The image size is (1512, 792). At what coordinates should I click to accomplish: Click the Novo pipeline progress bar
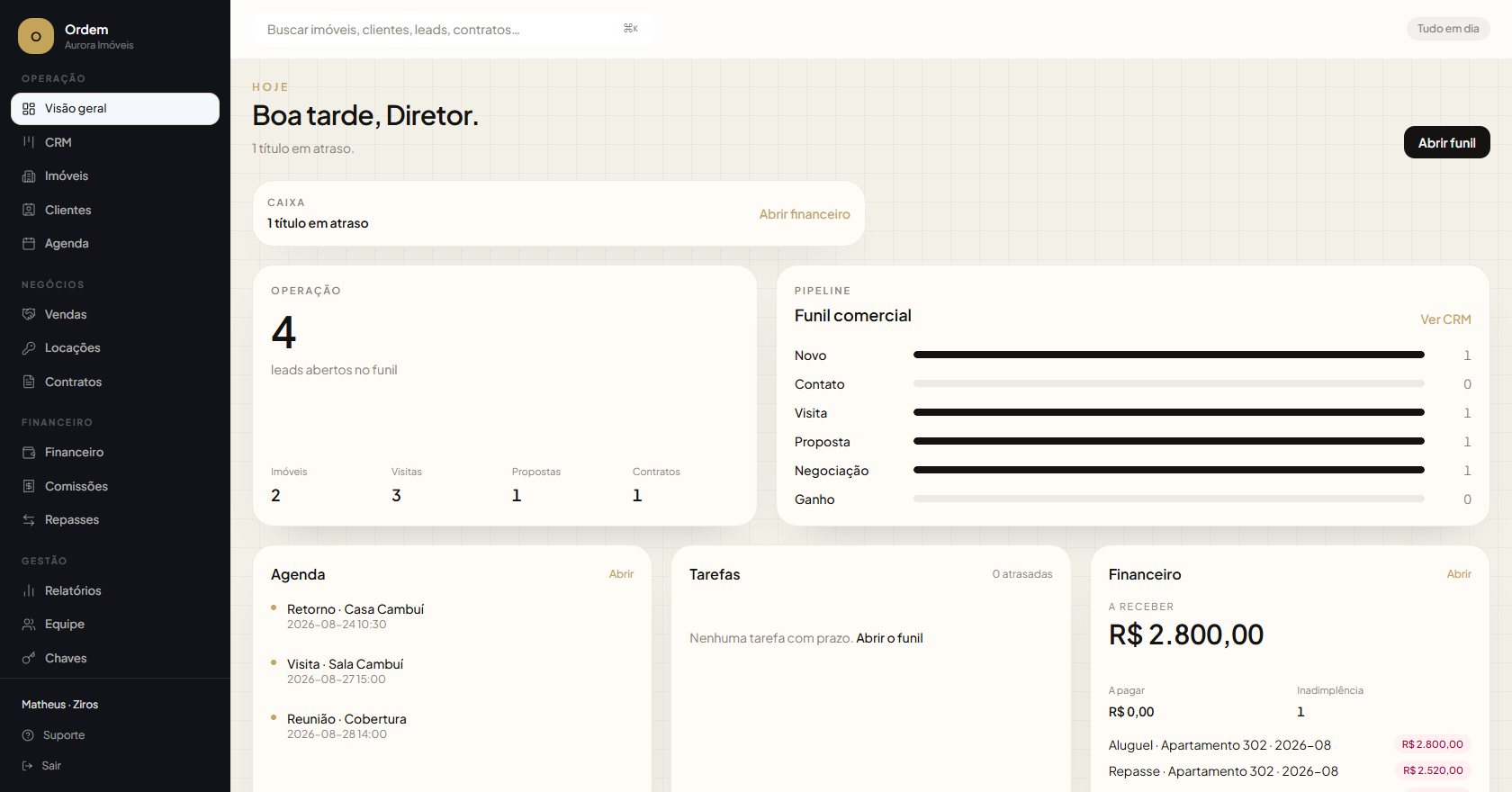pyautogui.click(x=1168, y=355)
